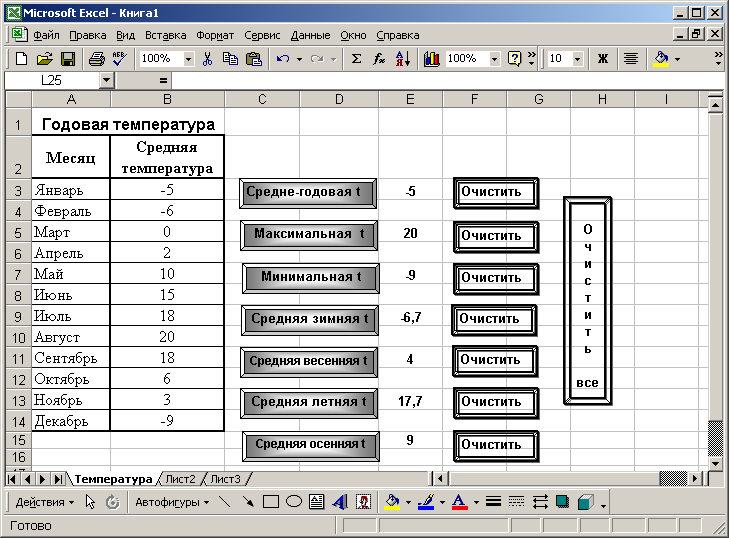Switch to the Лист3 sheet tab
729x538 pixels.
[225, 478]
